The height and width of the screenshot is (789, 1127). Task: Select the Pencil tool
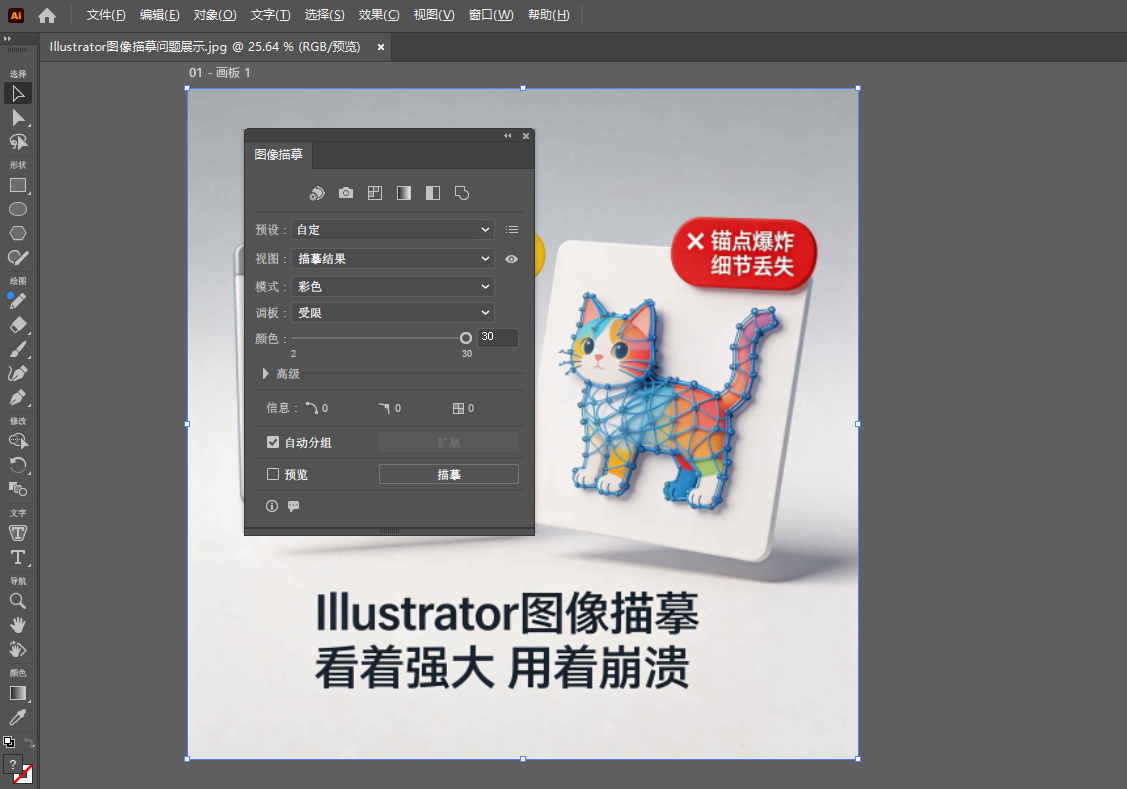pyautogui.click(x=18, y=301)
